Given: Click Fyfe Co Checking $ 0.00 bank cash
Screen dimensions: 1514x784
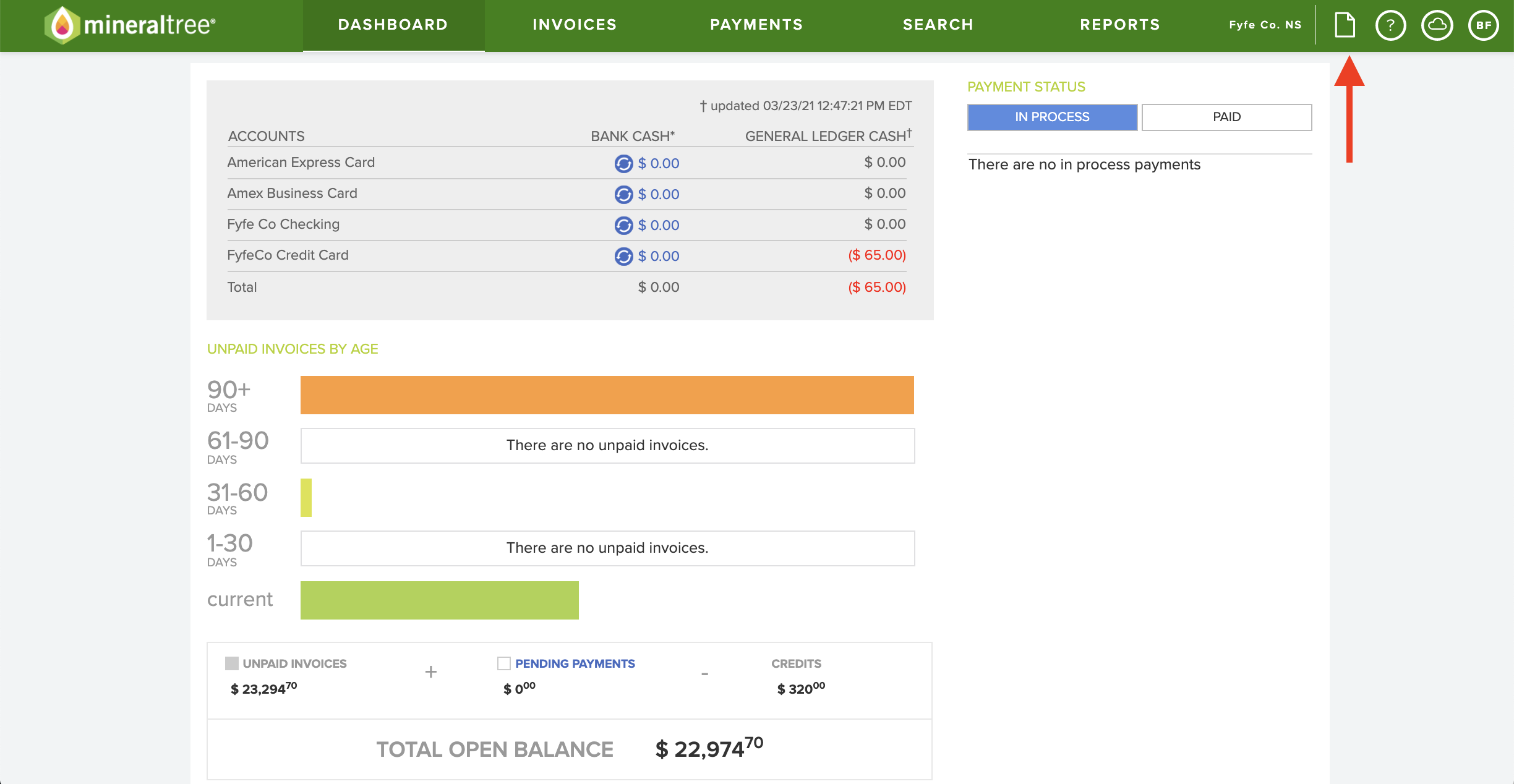Looking at the screenshot, I should (x=659, y=225).
